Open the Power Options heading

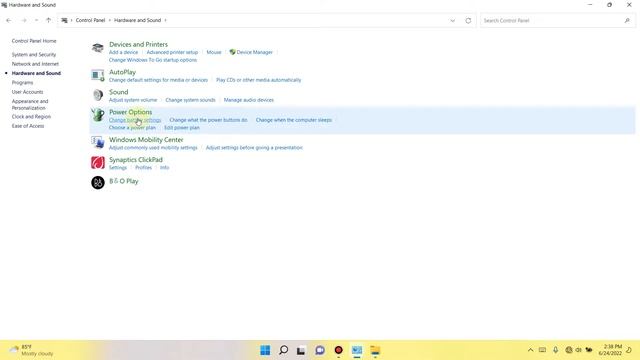pyautogui.click(x=131, y=112)
